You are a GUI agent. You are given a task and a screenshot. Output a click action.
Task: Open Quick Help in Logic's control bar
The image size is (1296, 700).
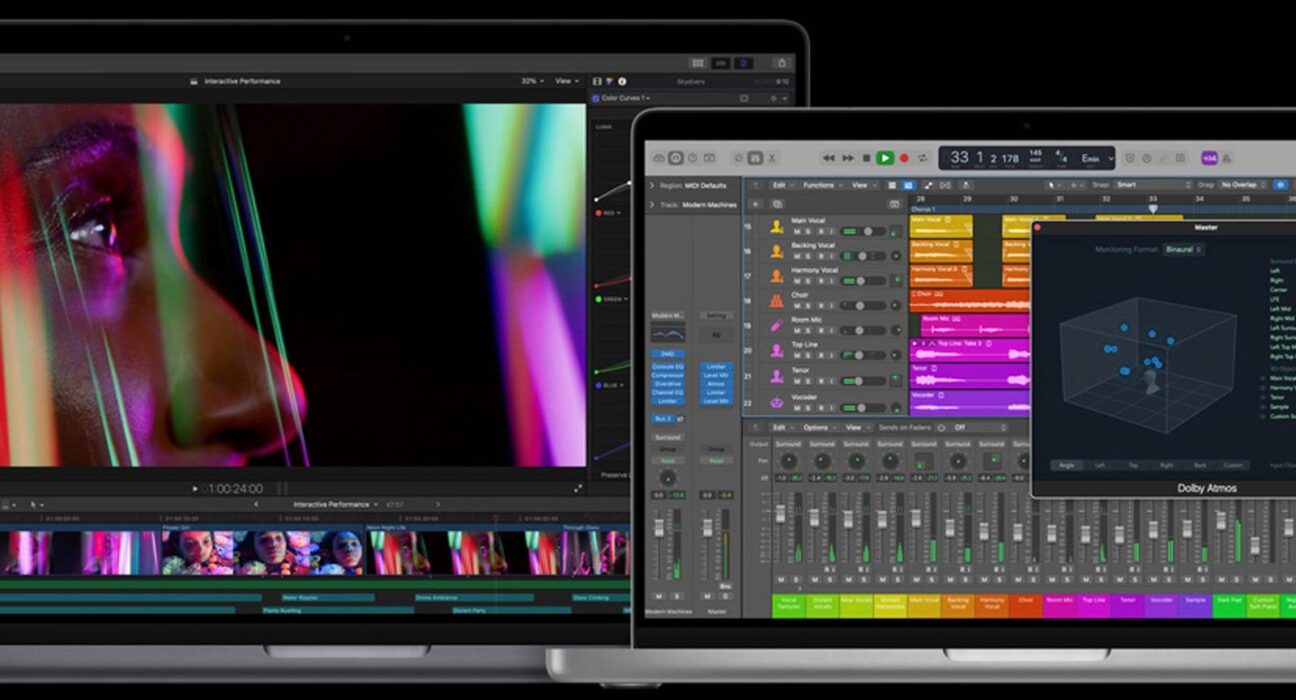pos(693,158)
